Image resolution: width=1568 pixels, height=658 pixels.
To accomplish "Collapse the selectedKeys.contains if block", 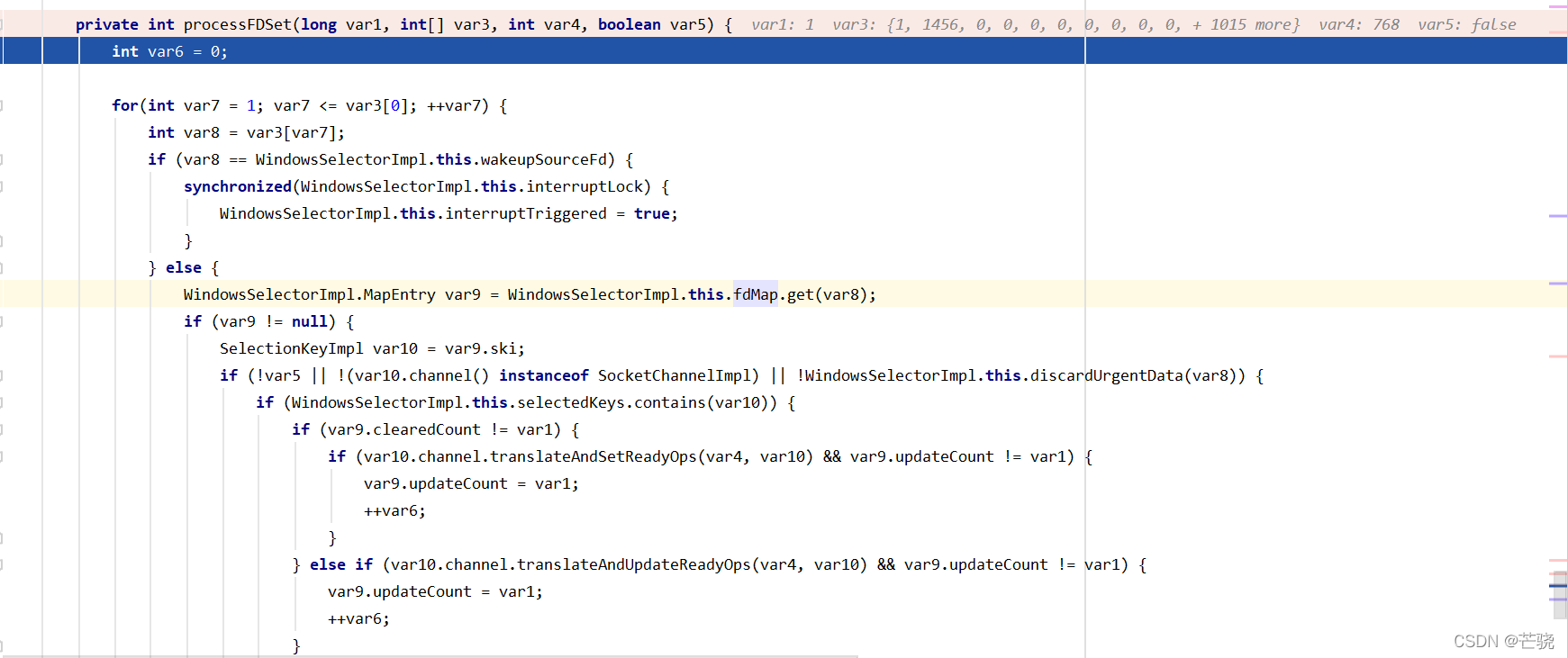I will pos(2,403).
